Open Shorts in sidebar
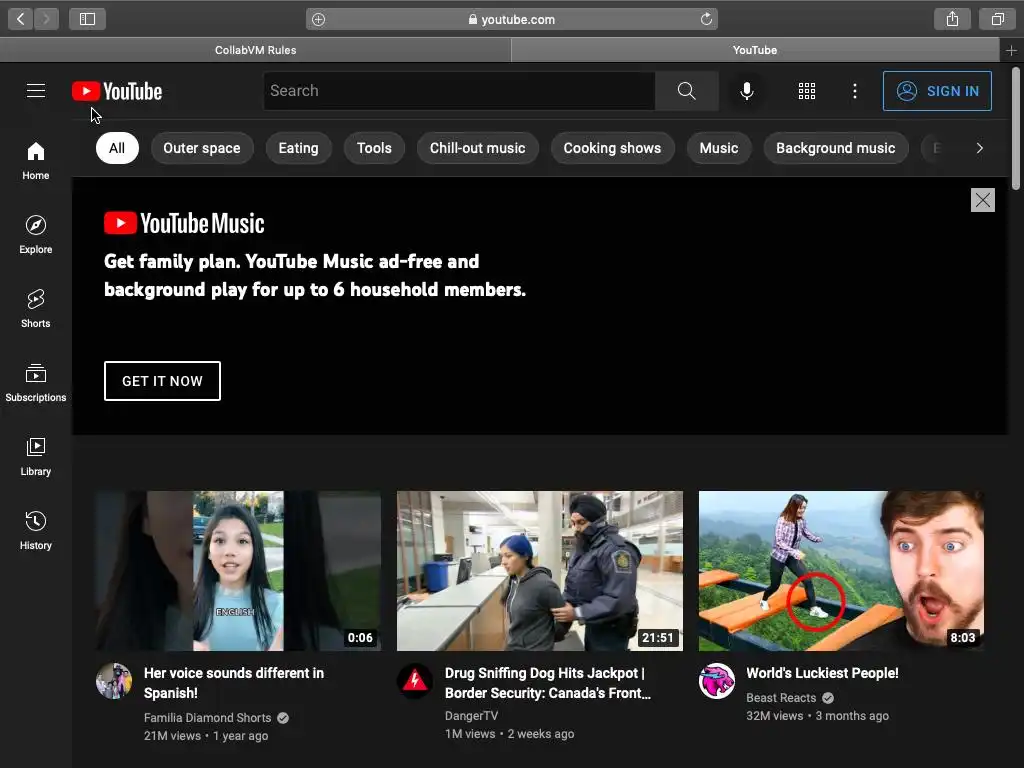The height and width of the screenshot is (768, 1024). click(x=36, y=308)
